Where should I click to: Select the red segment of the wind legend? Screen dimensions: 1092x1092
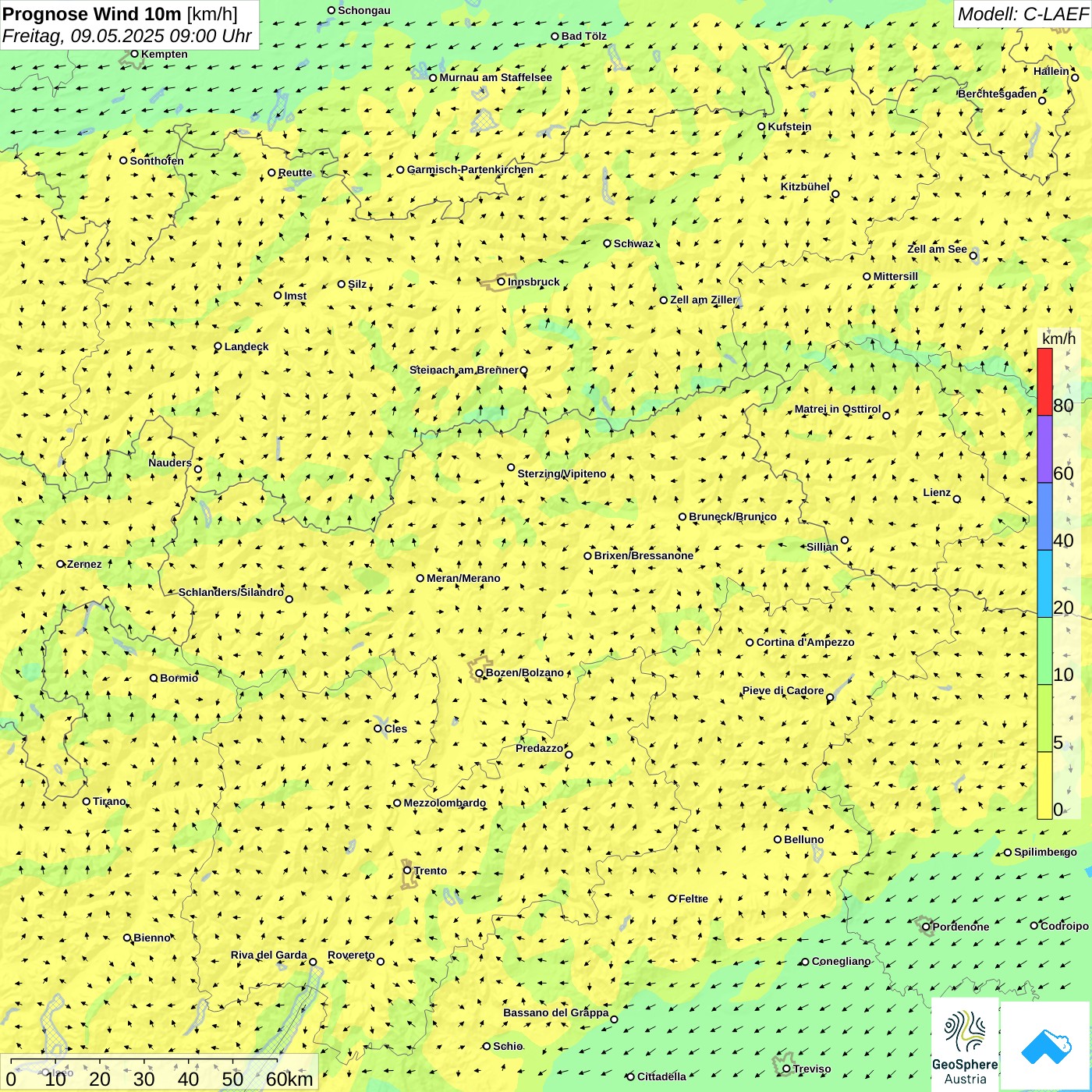pyautogui.click(x=1044, y=381)
